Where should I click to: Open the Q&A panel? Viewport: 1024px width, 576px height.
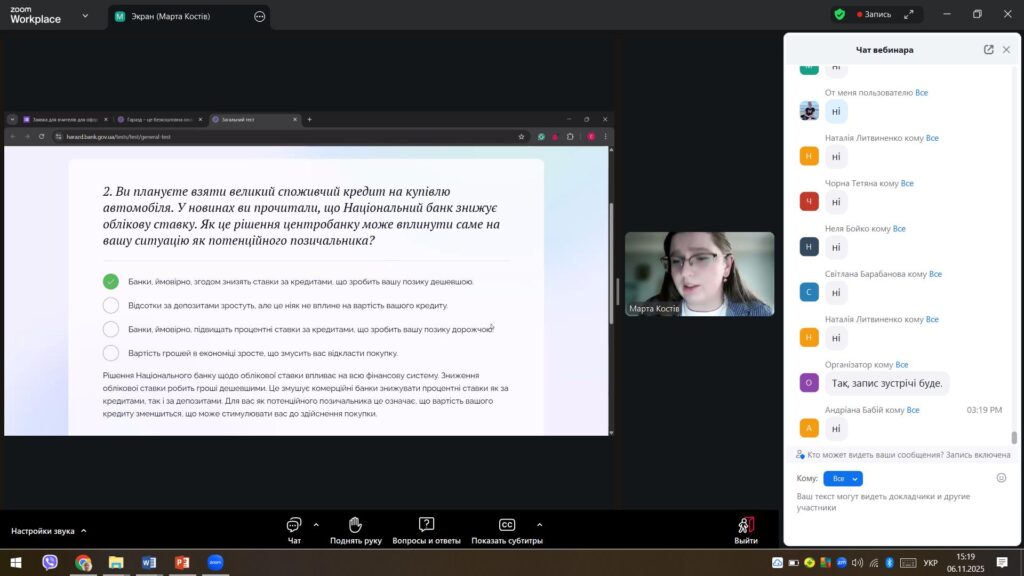[426, 525]
